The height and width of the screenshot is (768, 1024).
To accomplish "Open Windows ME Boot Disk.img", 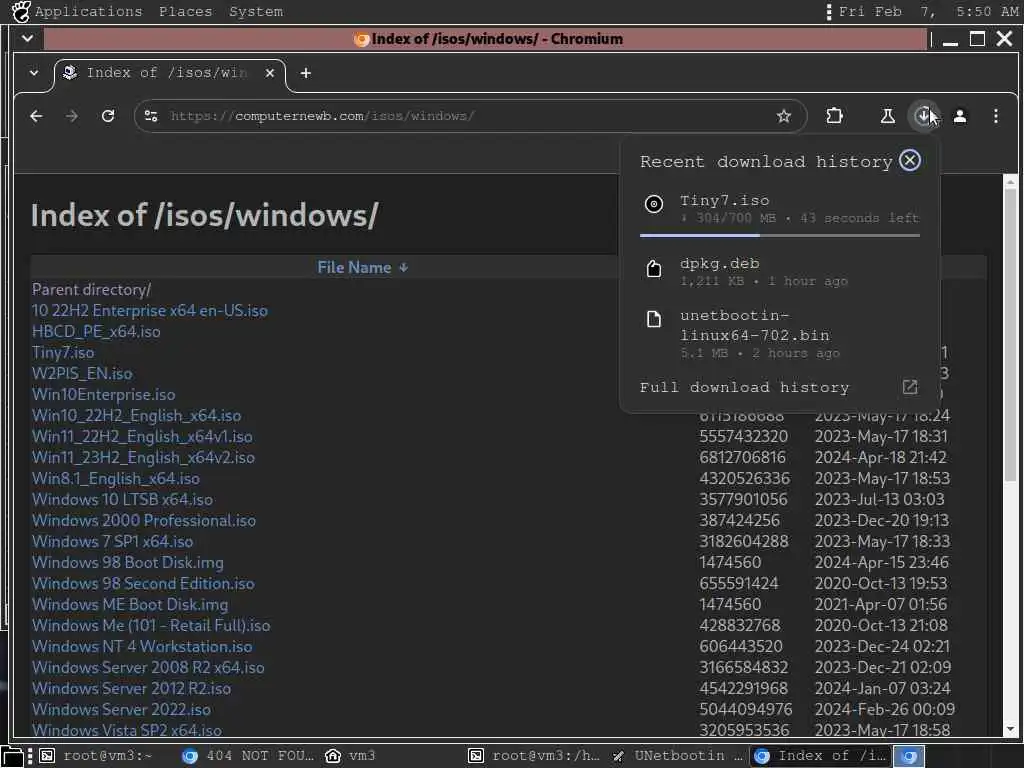I will tap(130, 604).
